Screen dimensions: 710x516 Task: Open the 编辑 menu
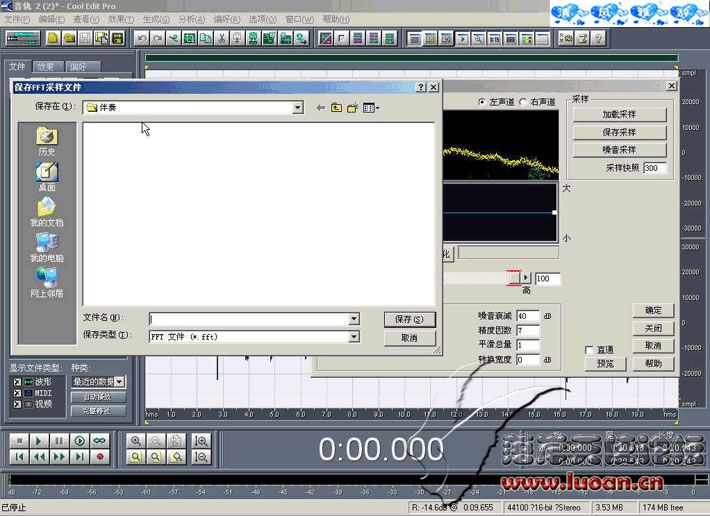pos(51,19)
